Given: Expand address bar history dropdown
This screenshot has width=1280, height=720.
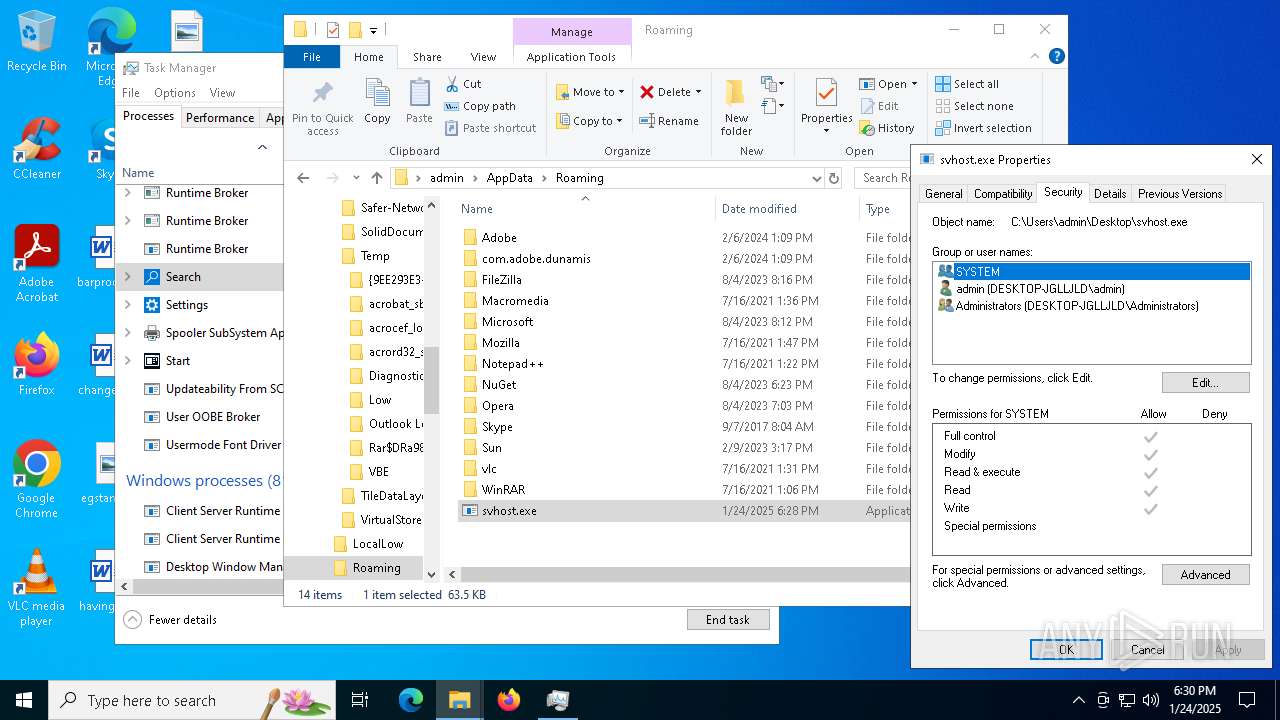Looking at the screenshot, I should click(x=817, y=178).
